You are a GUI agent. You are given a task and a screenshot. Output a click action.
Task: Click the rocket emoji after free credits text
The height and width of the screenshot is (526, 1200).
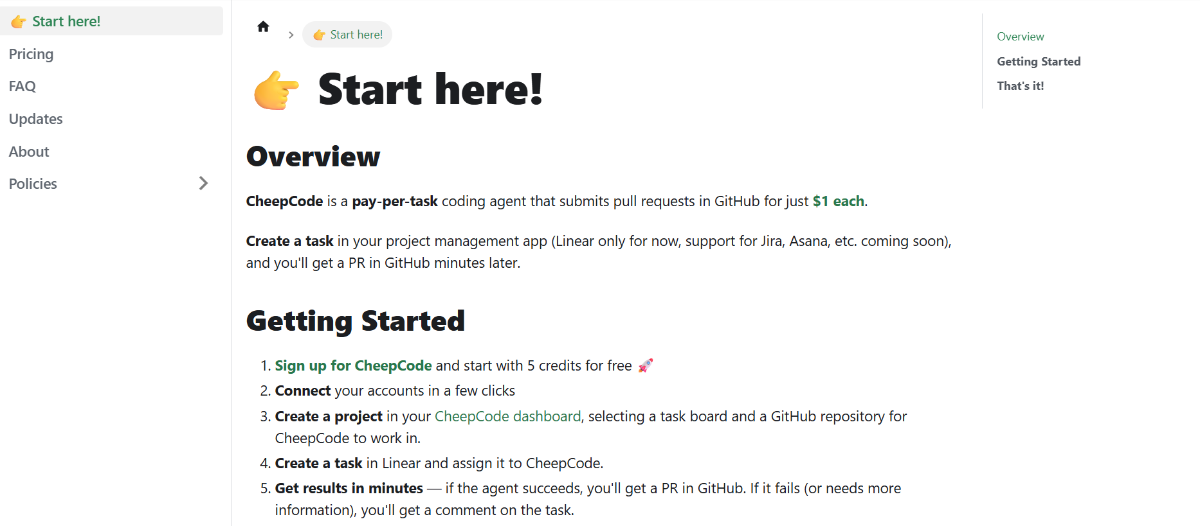pos(645,366)
